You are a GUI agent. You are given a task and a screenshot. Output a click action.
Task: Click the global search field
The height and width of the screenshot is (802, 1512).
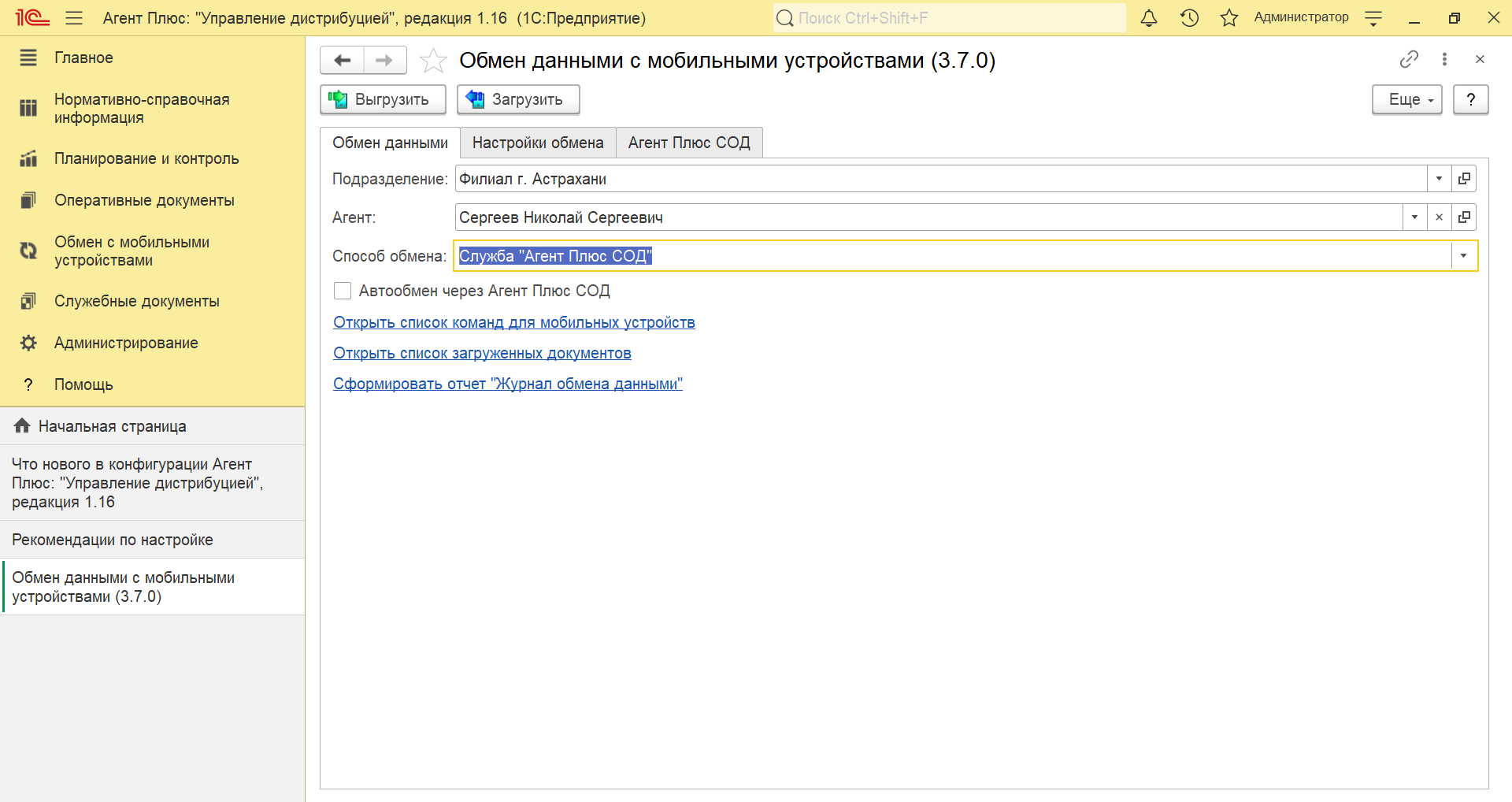click(949, 18)
